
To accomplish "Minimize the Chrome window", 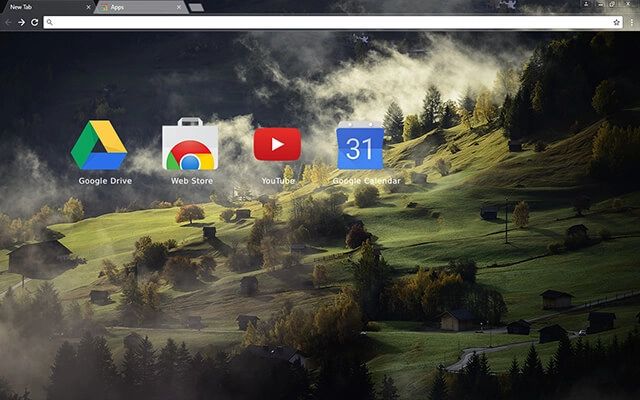I will coord(600,4).
